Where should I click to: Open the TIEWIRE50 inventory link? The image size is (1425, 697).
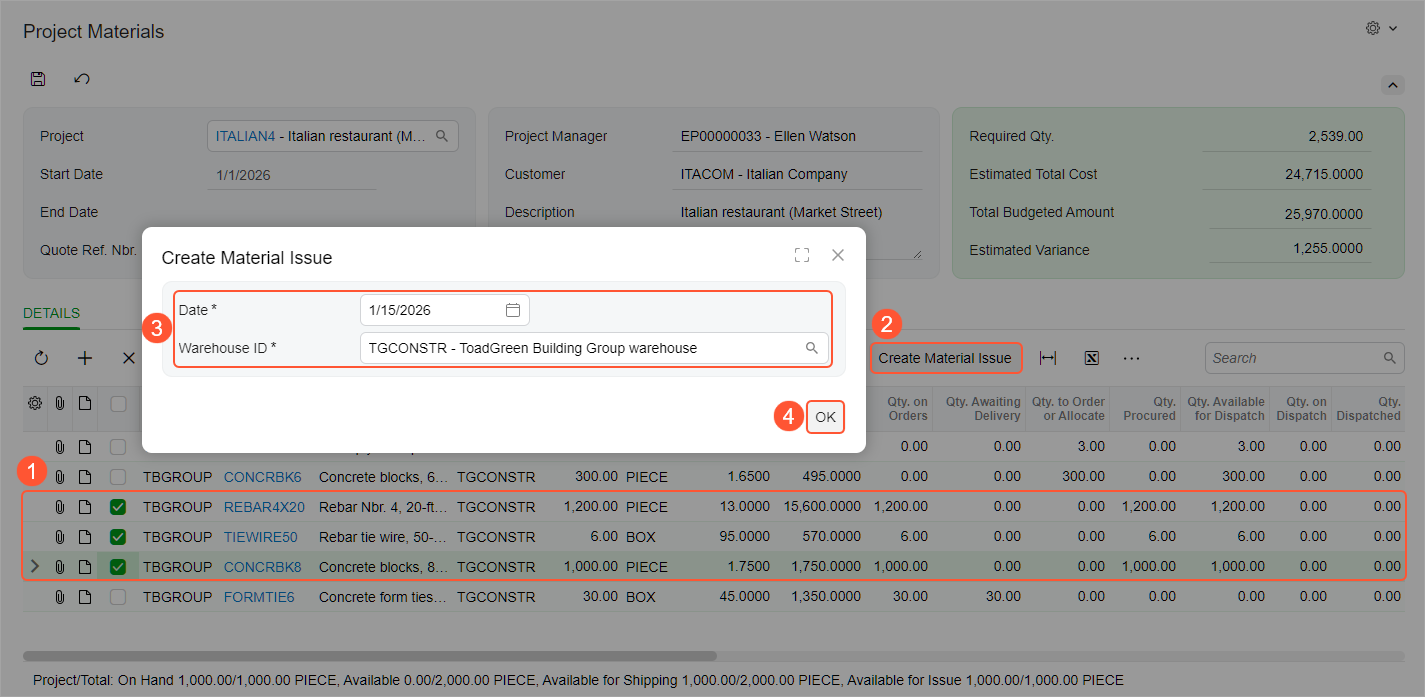[261, 537]
